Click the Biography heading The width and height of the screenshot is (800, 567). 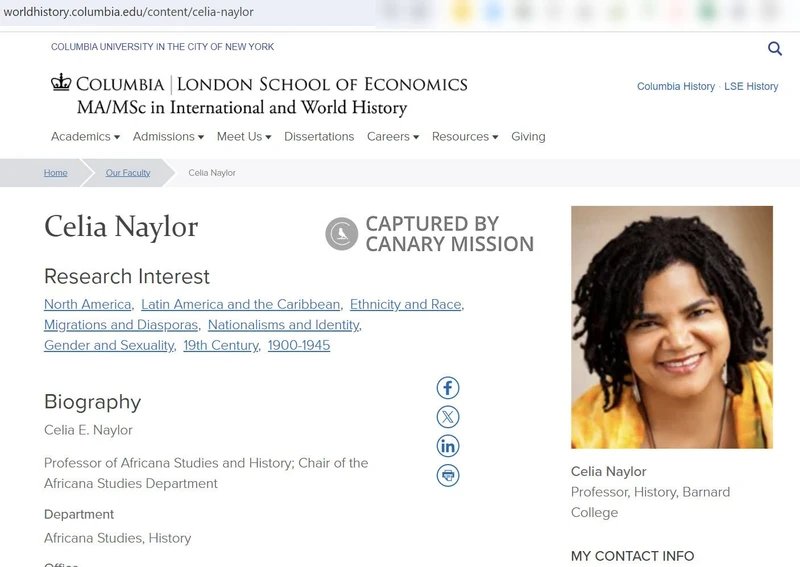pyautogui.click(x=92, y=402)
